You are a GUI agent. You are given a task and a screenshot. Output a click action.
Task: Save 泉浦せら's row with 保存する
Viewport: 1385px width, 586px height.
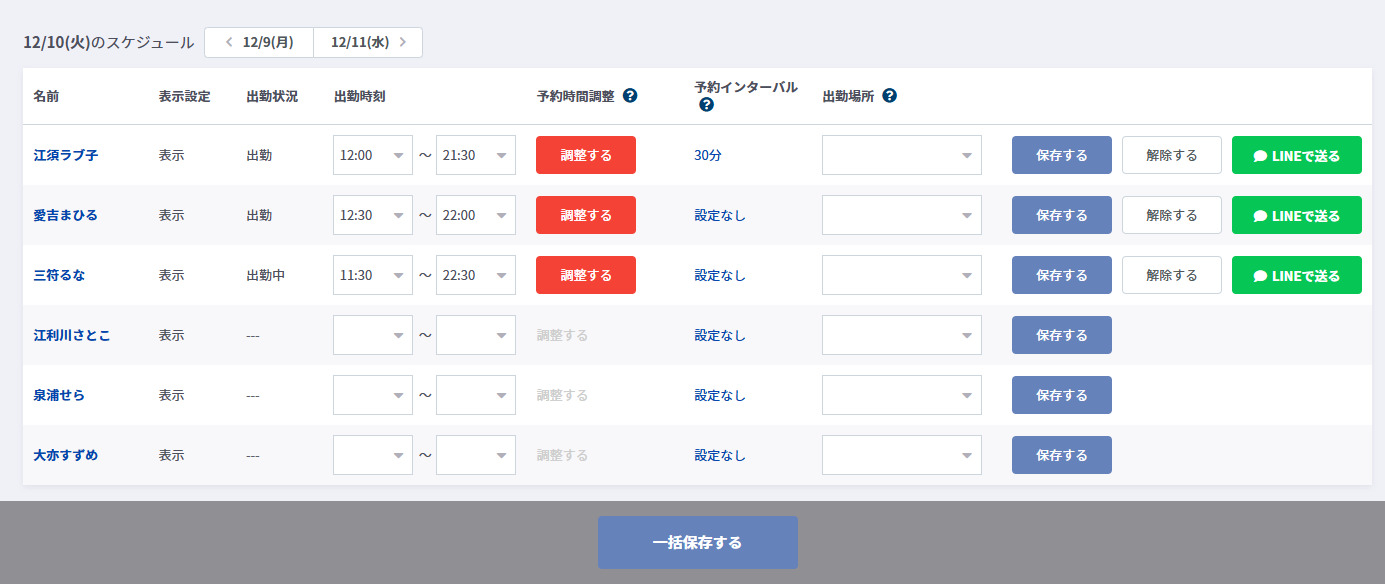[1061, 395]
